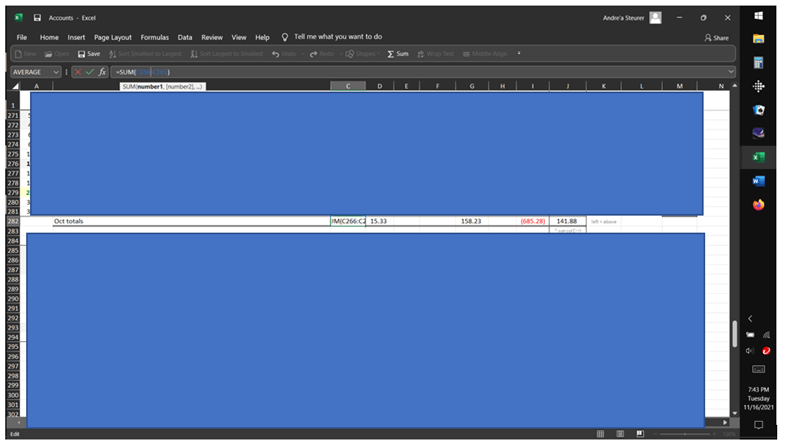This screenshot has width=786, height=447.
Task: Expand the Name Box dropdown showing AVERAGE
Action: click(56, 72)
